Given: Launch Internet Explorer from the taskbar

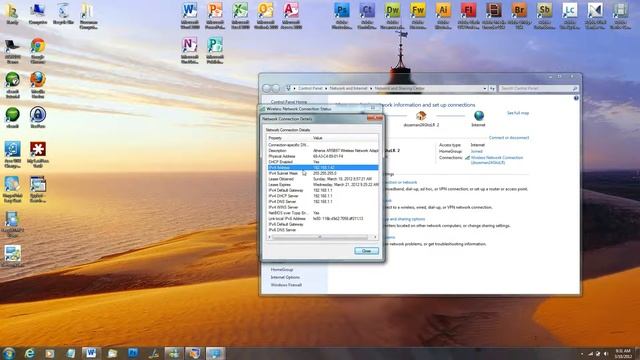Looking at the screenshot, I should click(29, 353).
